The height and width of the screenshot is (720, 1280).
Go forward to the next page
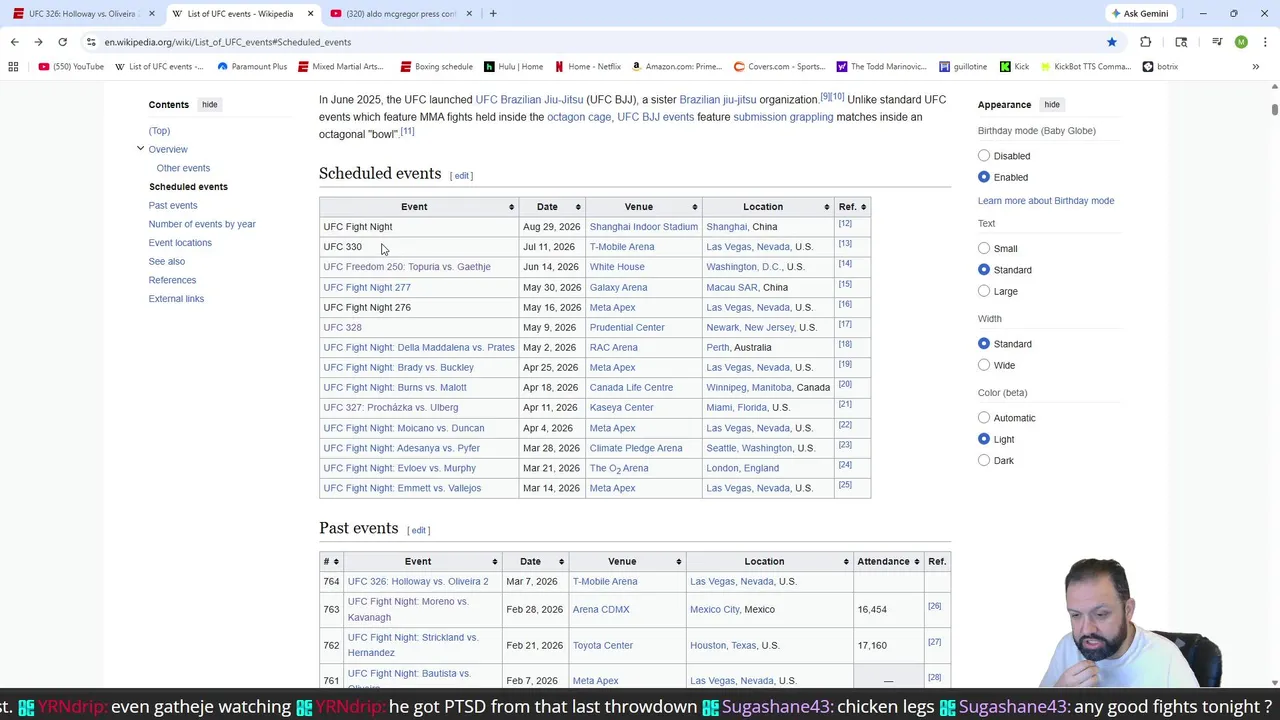point(38,42)
